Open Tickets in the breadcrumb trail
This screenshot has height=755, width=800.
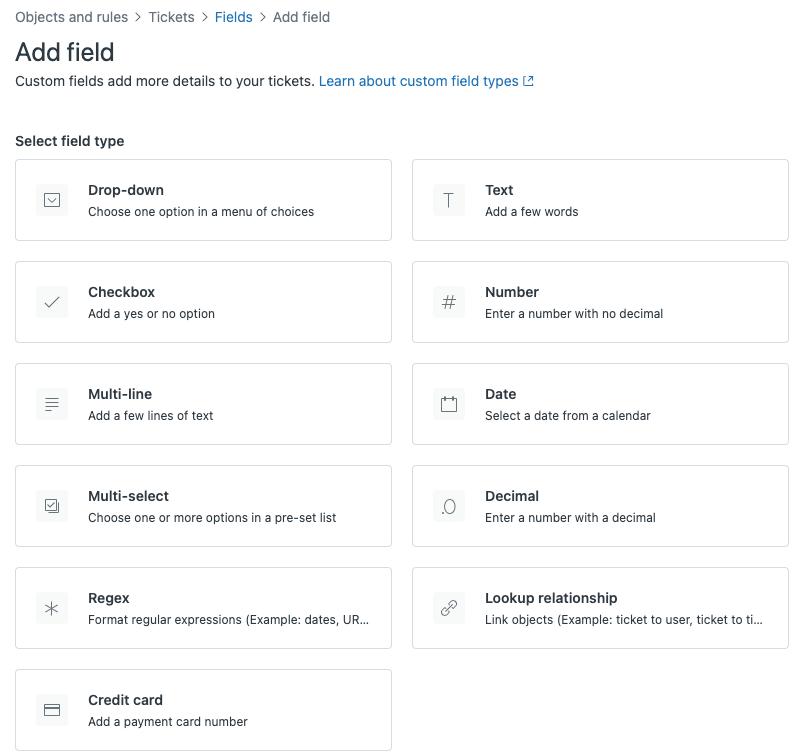pos(171,17)
